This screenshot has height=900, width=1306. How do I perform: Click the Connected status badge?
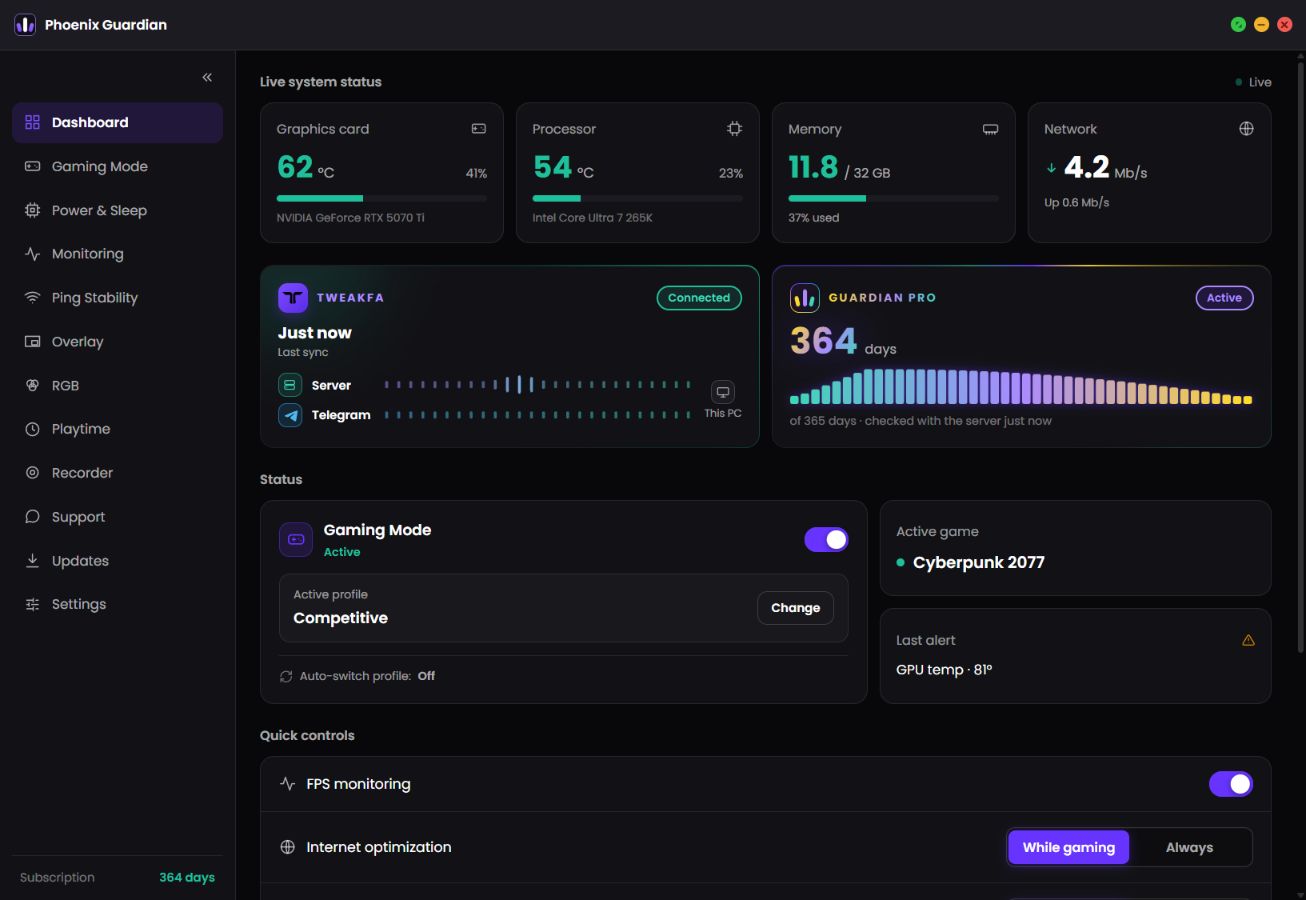(x=699, y=298)
